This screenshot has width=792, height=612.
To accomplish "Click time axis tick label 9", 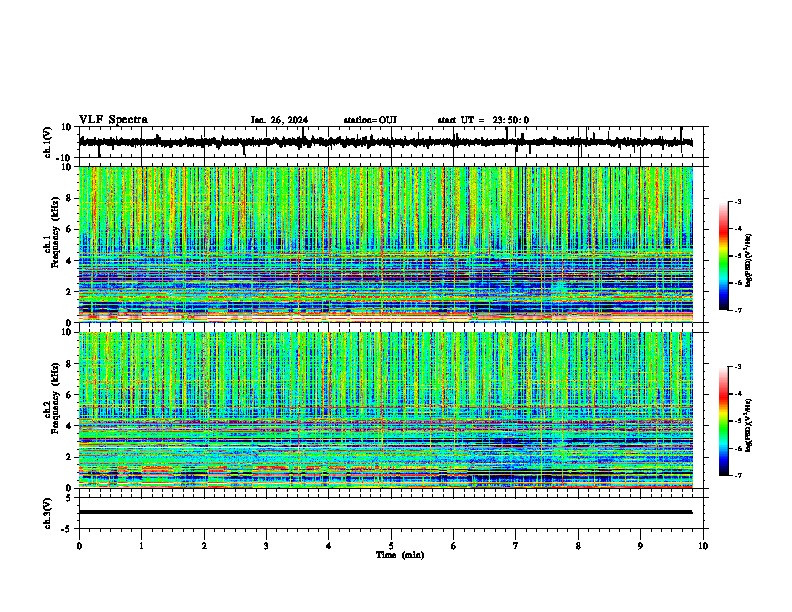I will click(x=640, y=546).
